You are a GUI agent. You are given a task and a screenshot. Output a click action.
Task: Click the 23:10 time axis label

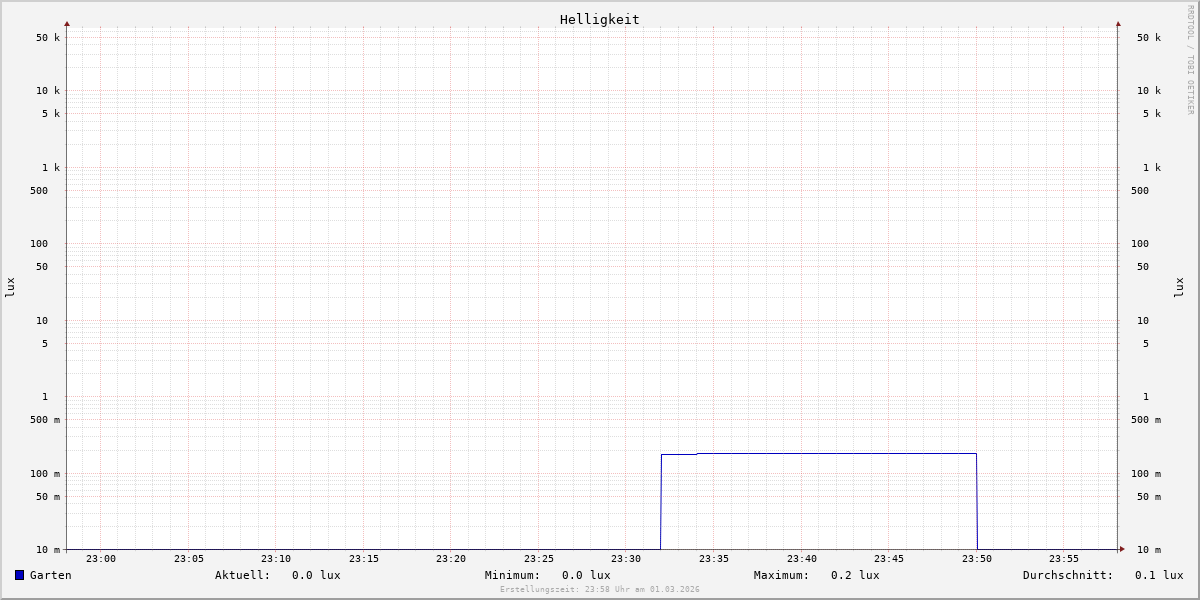(276, 559)
